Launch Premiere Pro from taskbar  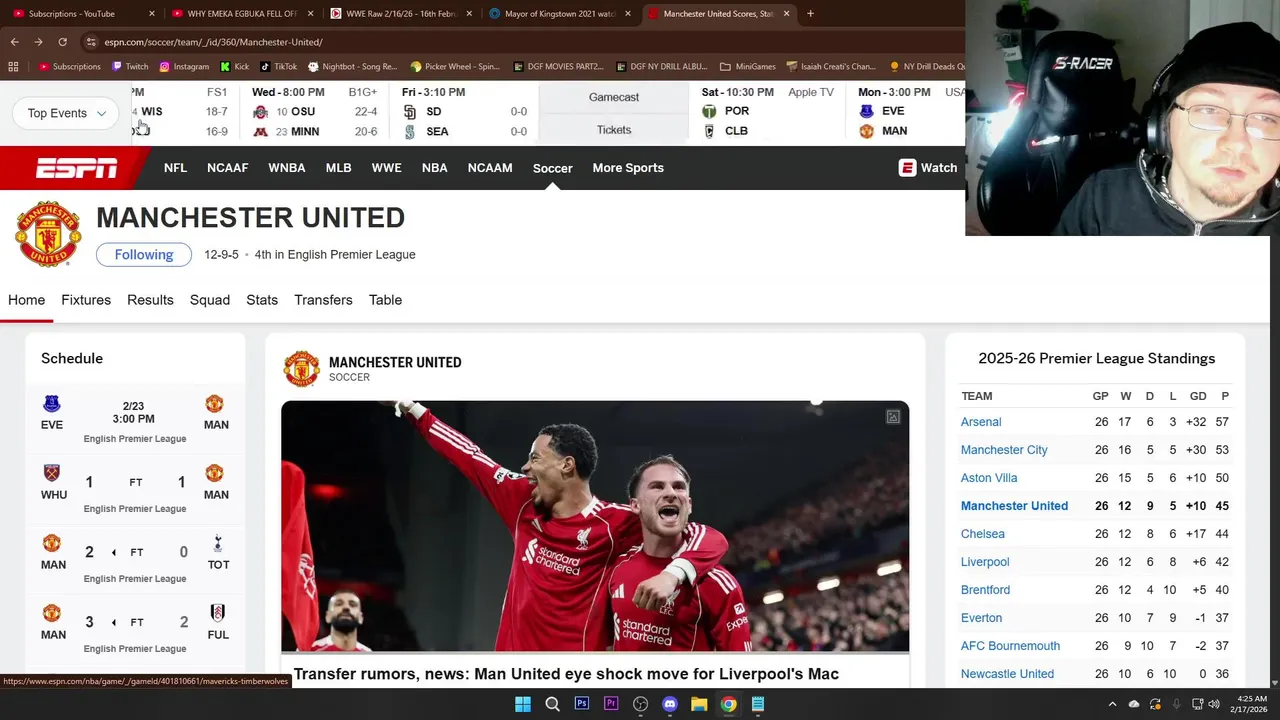pos(611,704)
